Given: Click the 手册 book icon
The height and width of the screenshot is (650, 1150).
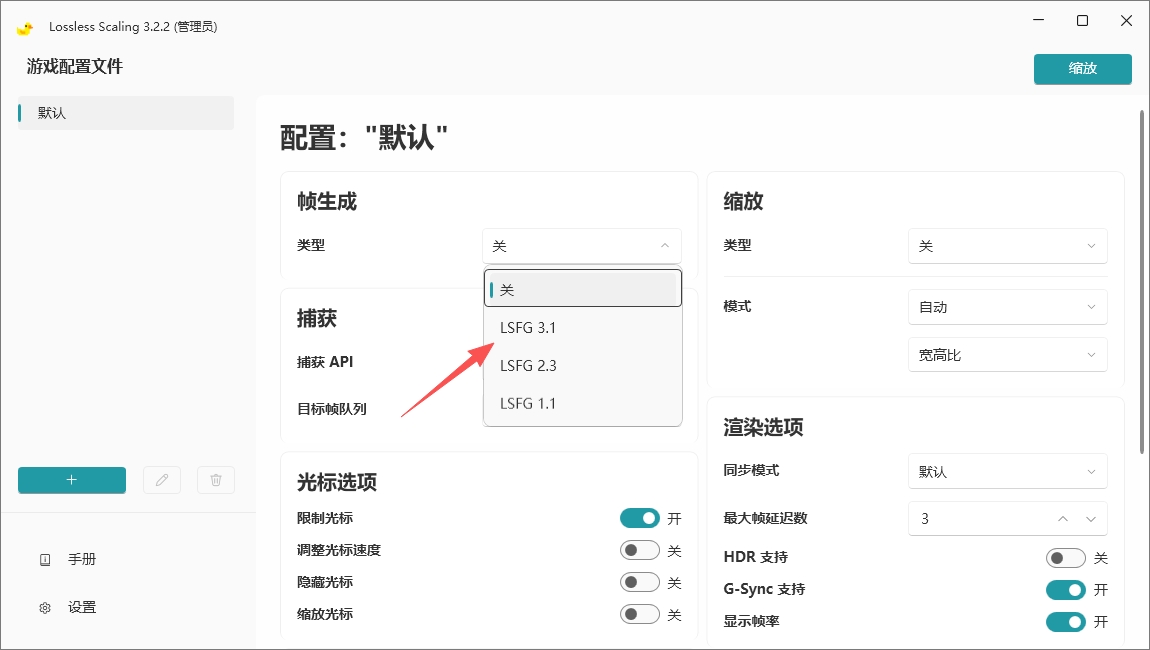Looking at the screenshot, I should 45,560.
